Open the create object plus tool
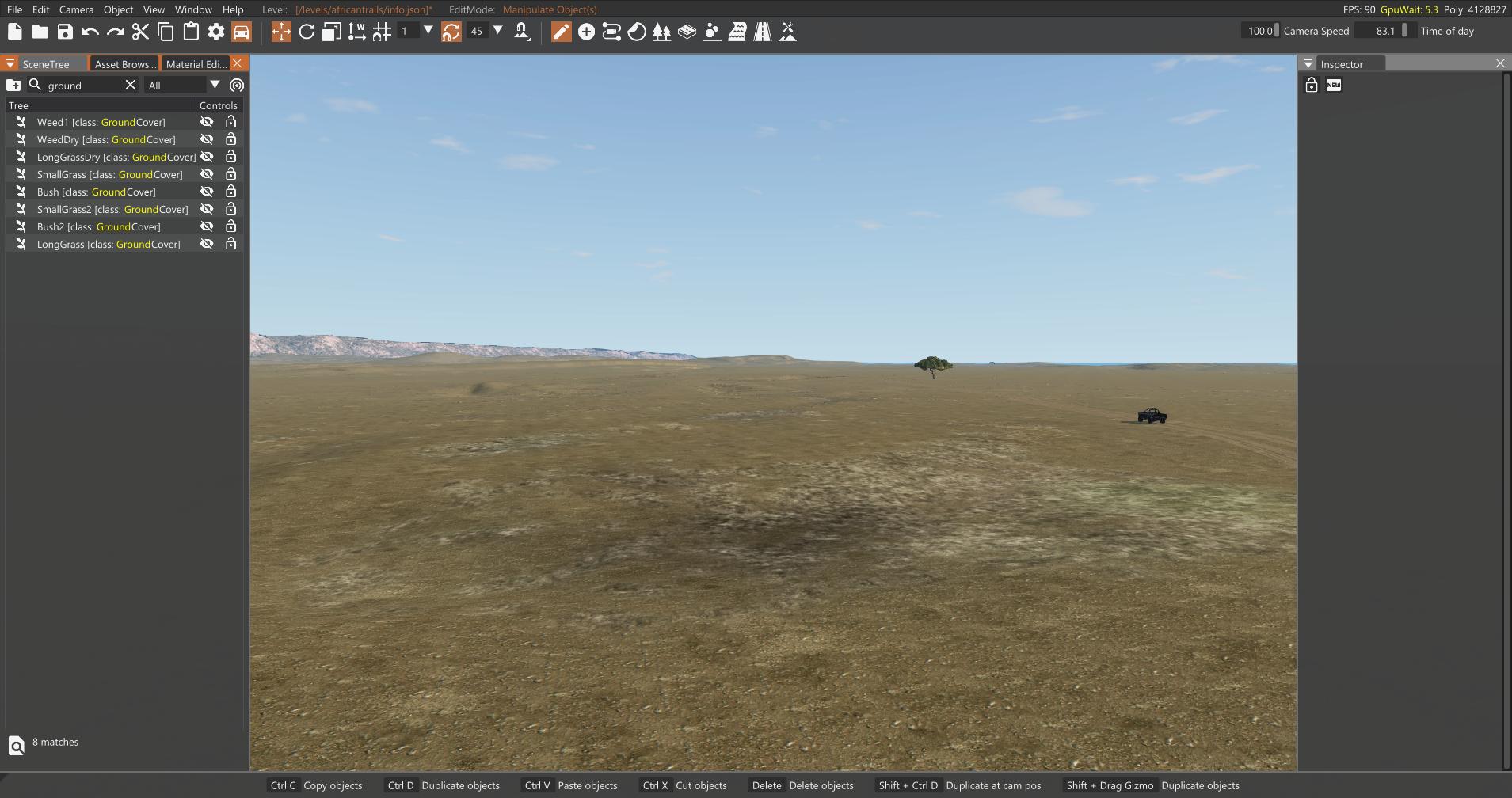Viewport: 1512px width, 798px height. tap(586, 32)
